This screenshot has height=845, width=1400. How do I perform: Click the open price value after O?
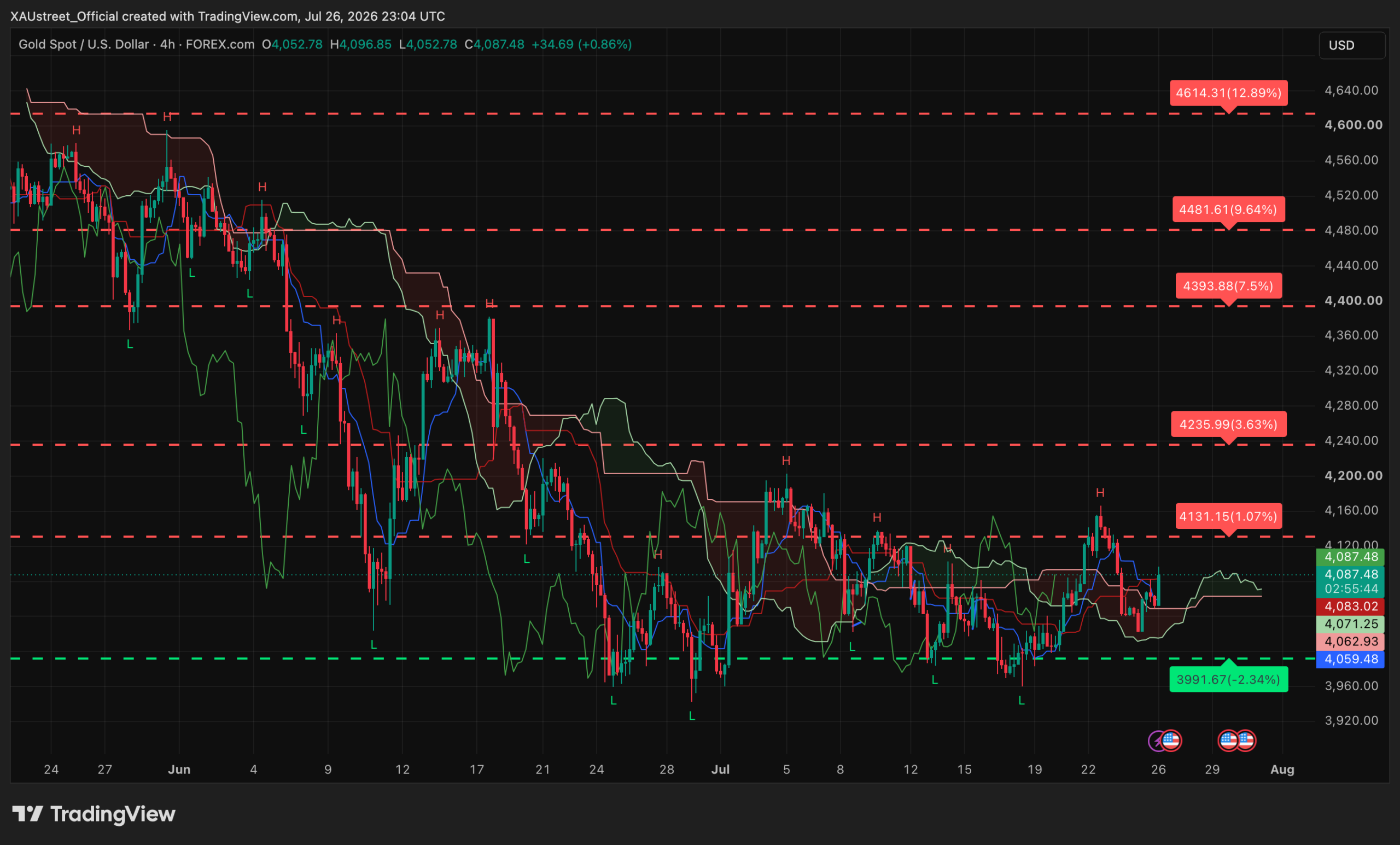coord(296,44)
